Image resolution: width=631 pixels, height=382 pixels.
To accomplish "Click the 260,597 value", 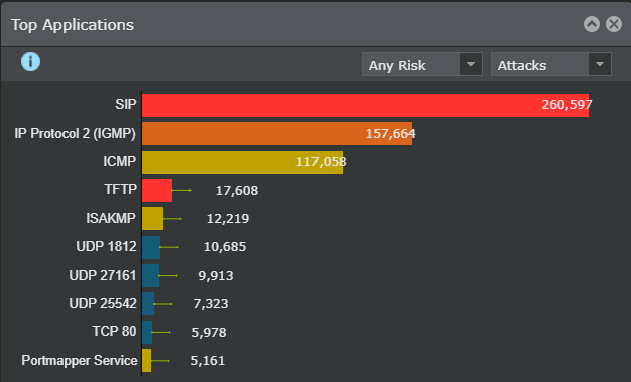I will [567, 105].
